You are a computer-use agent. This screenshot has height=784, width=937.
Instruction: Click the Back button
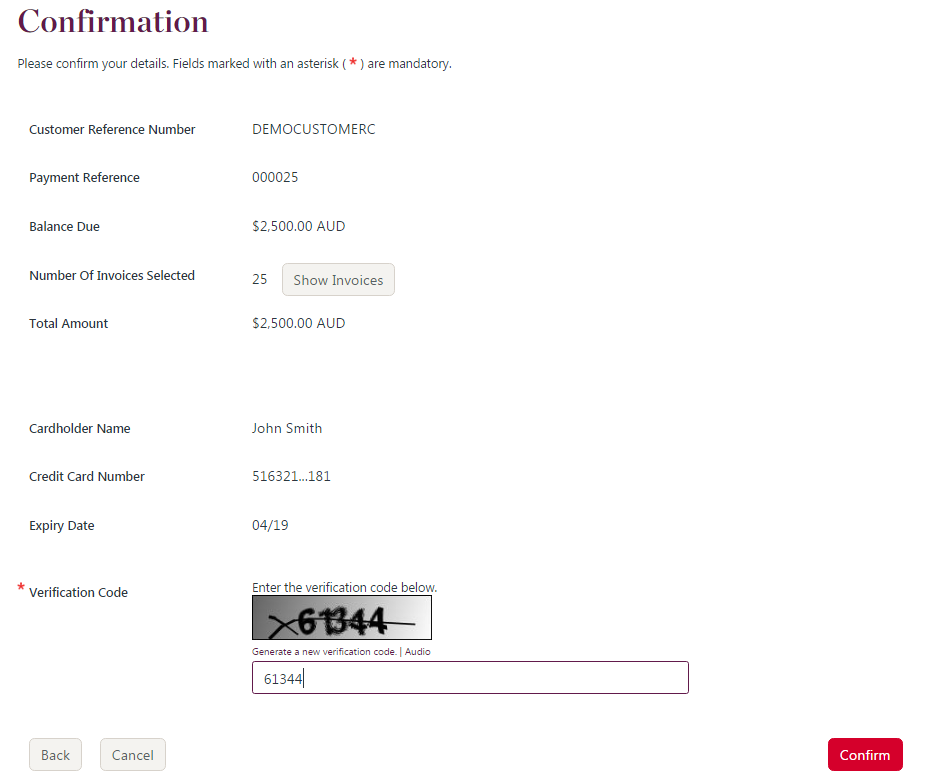point(55,754)
